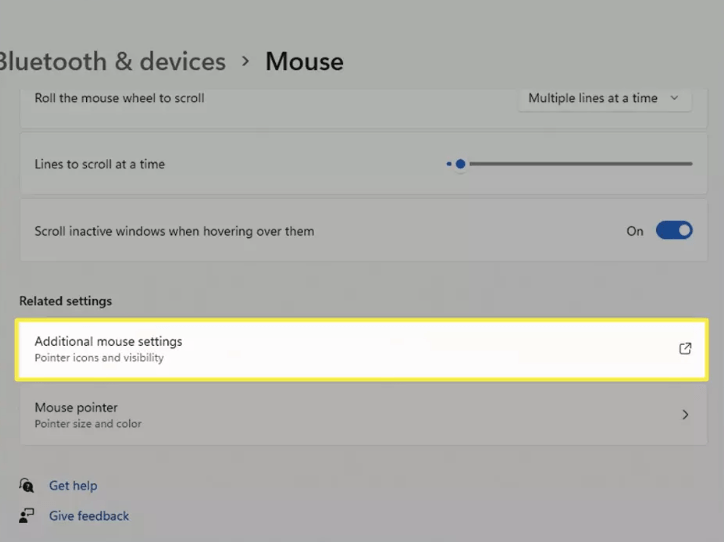Open the Get help link
This screenshot has height=542, width=724.
pyautogui.click(x=73, y=486)
